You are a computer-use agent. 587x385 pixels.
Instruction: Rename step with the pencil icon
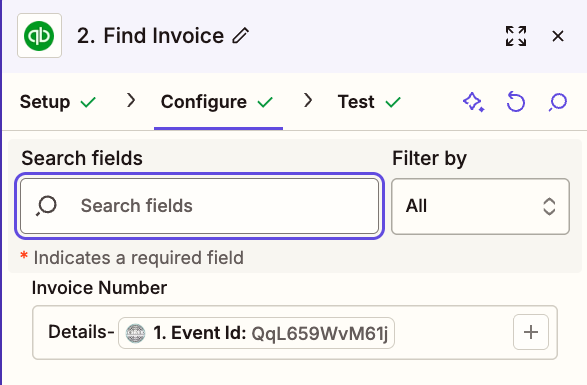click(x=240, y=36)
